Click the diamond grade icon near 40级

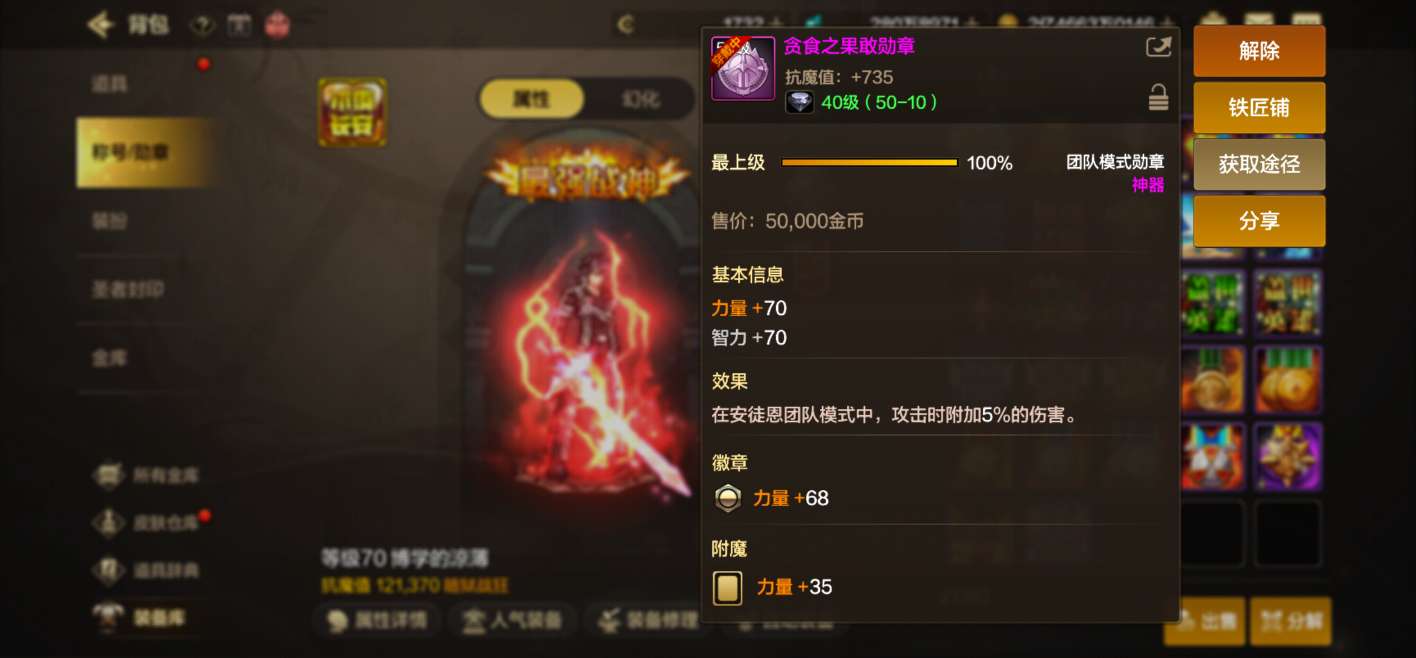(799, 102)
